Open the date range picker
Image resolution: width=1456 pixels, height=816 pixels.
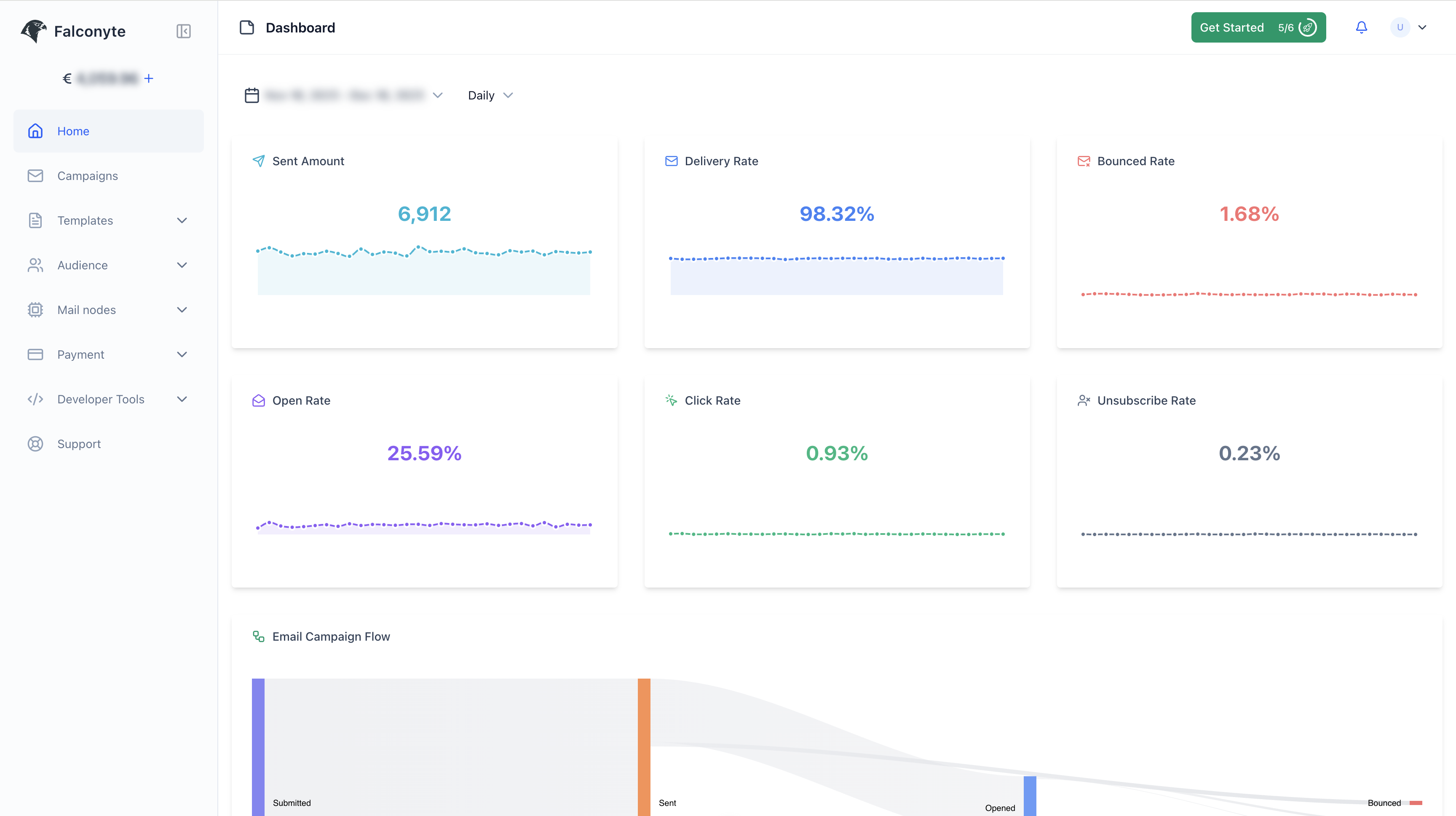click(x=345, y=95)
